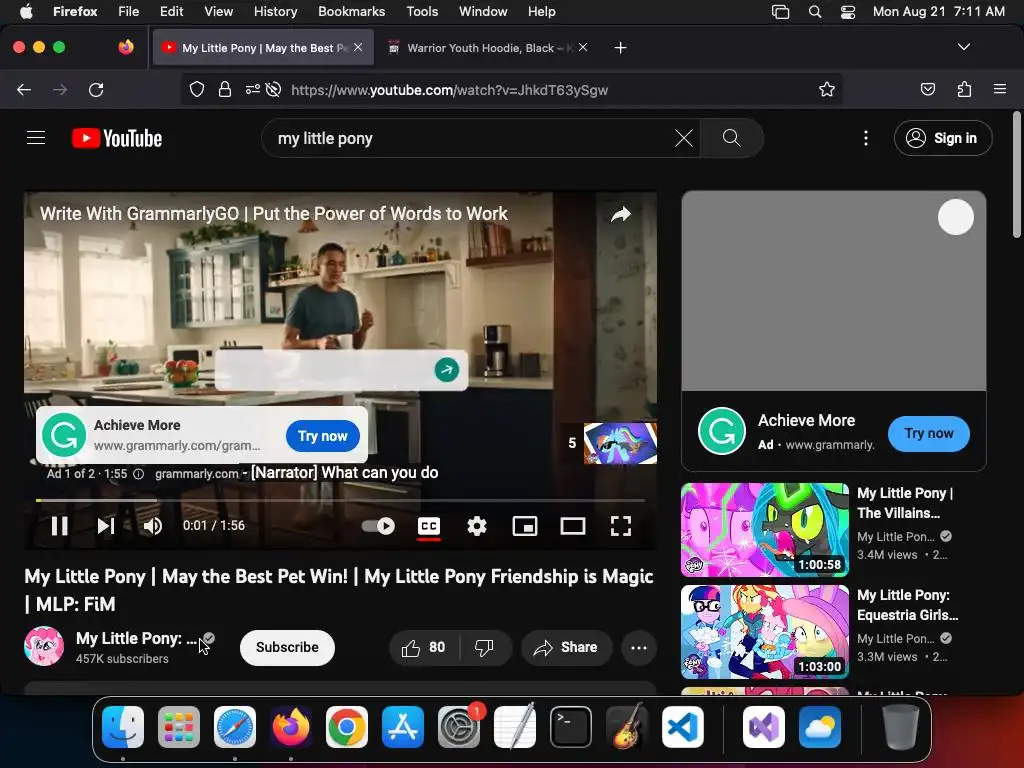Dislike the video thumbs down
Screen dimensions: 1024x768
coord(485,648)
